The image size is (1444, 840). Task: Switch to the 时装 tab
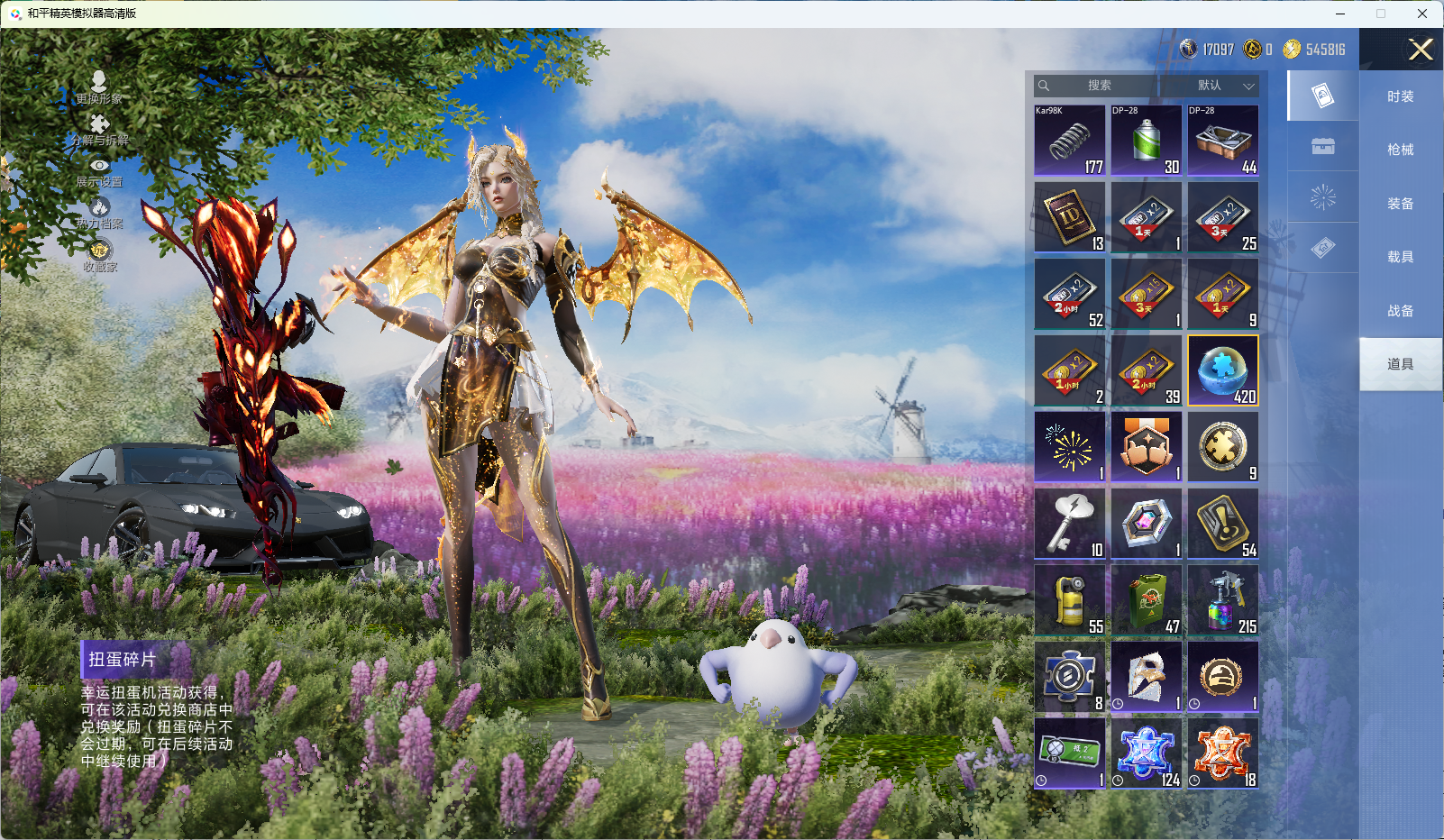click(x=1400, y=96)
